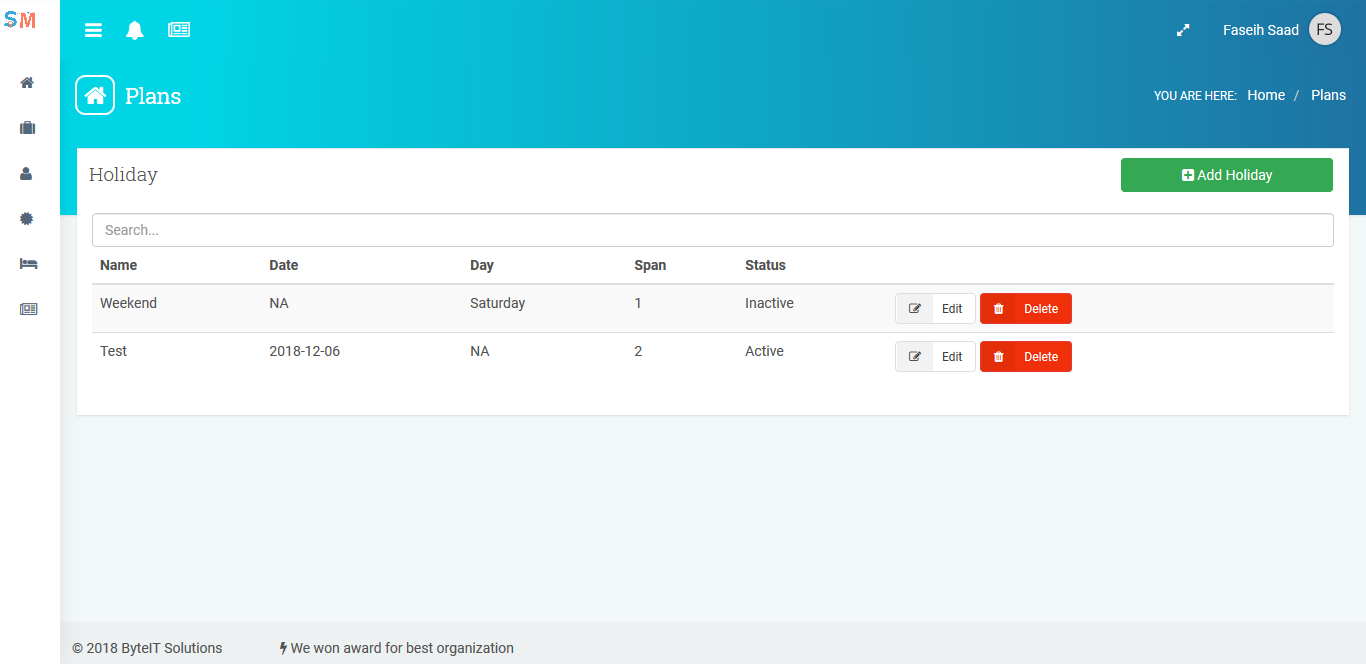Click the trash icon for Weekend
This screenshot has width=1366, height=664.
[x=998, y=309]
